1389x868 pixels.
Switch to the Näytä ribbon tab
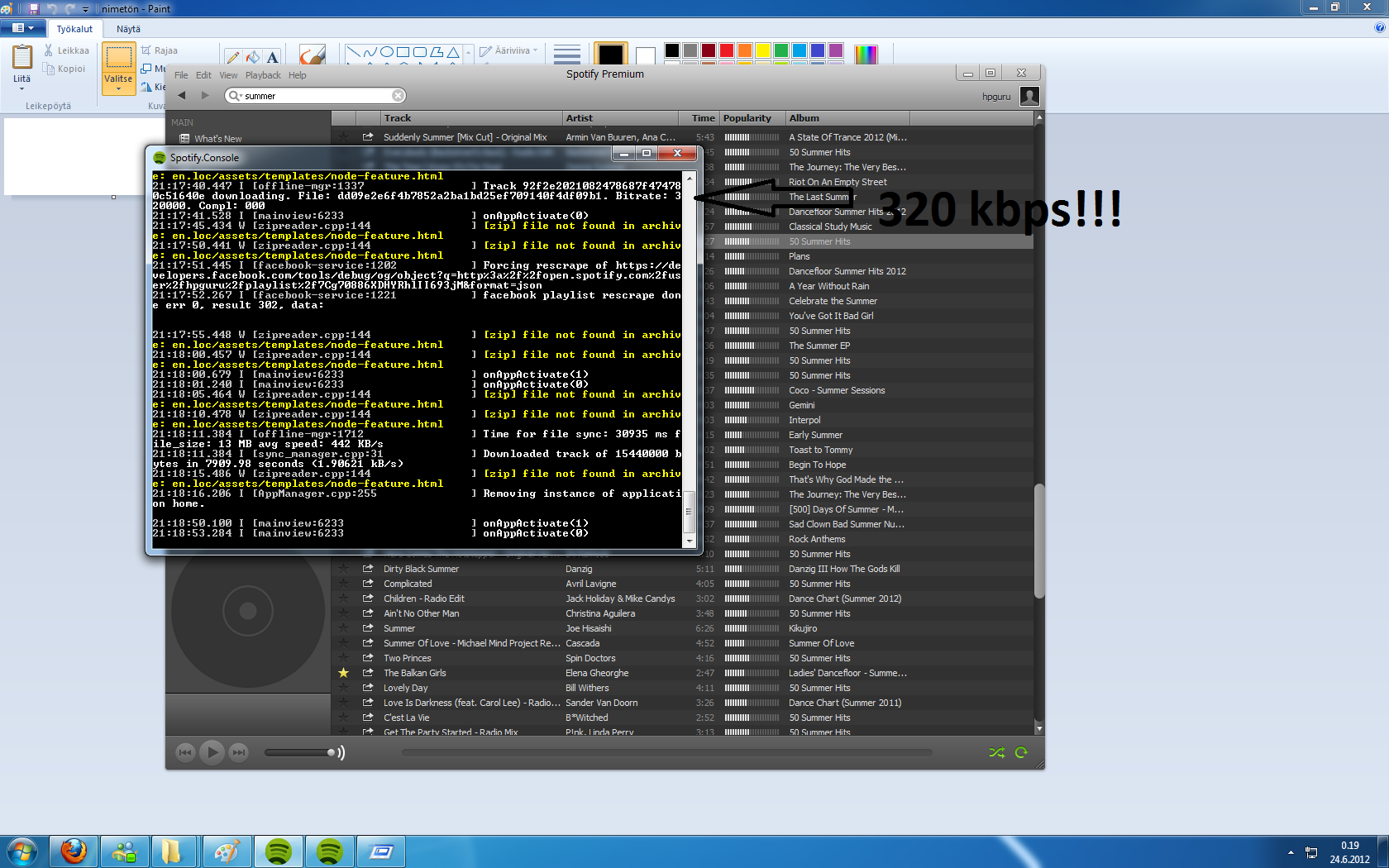tap(128, 29)
